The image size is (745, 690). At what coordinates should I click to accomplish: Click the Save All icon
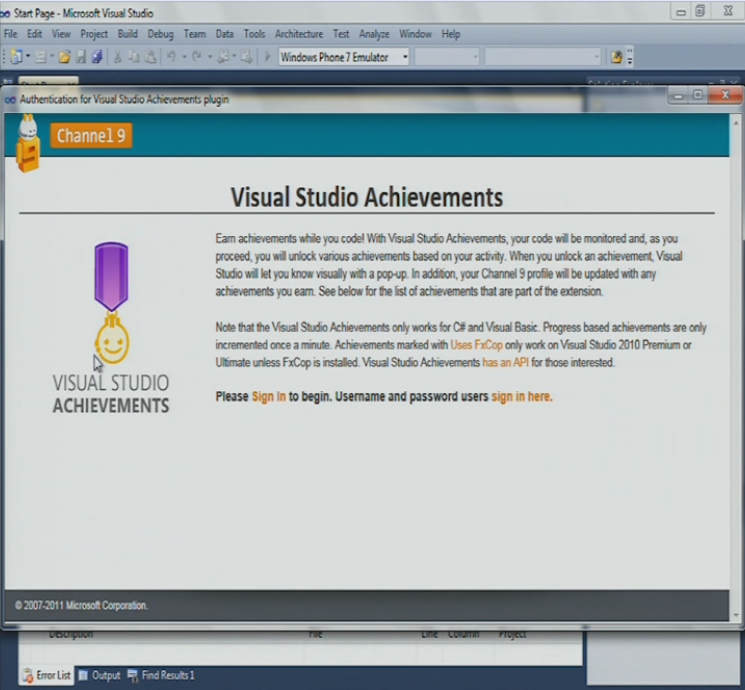click(97, 57)
